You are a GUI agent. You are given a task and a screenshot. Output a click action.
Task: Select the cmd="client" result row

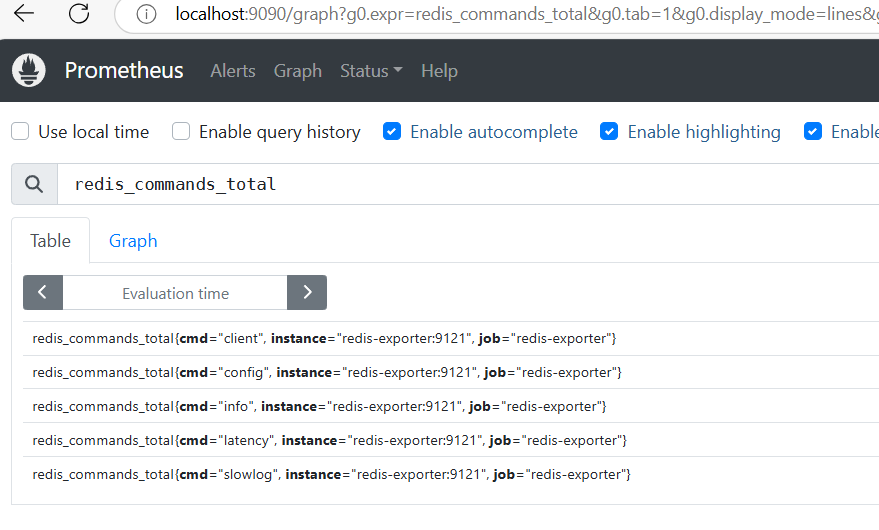tap(451, 338)
